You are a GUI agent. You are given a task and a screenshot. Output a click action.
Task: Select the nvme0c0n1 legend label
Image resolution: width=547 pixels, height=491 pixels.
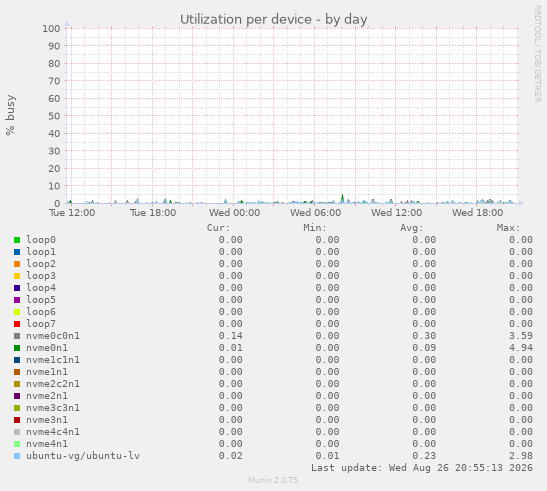click(53, 336)
